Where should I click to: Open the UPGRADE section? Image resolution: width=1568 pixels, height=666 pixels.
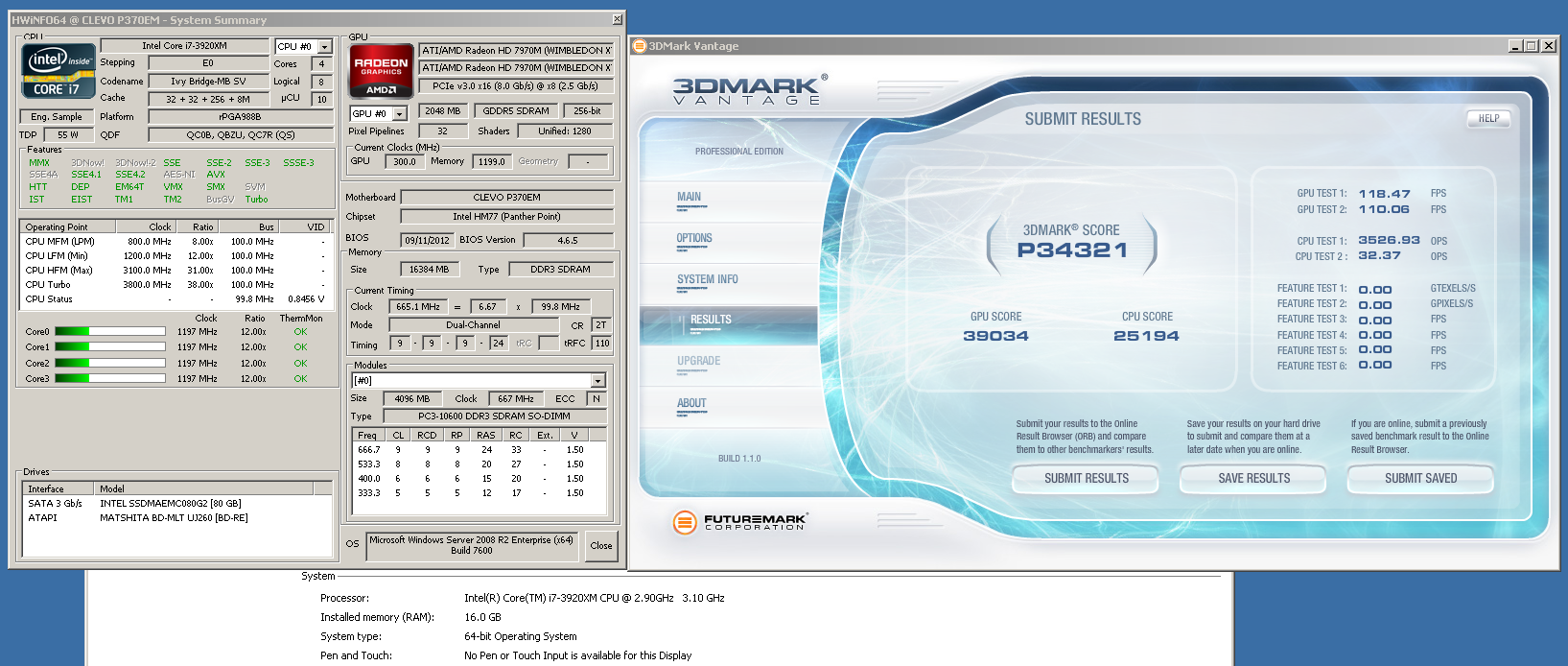coord(698,361)
